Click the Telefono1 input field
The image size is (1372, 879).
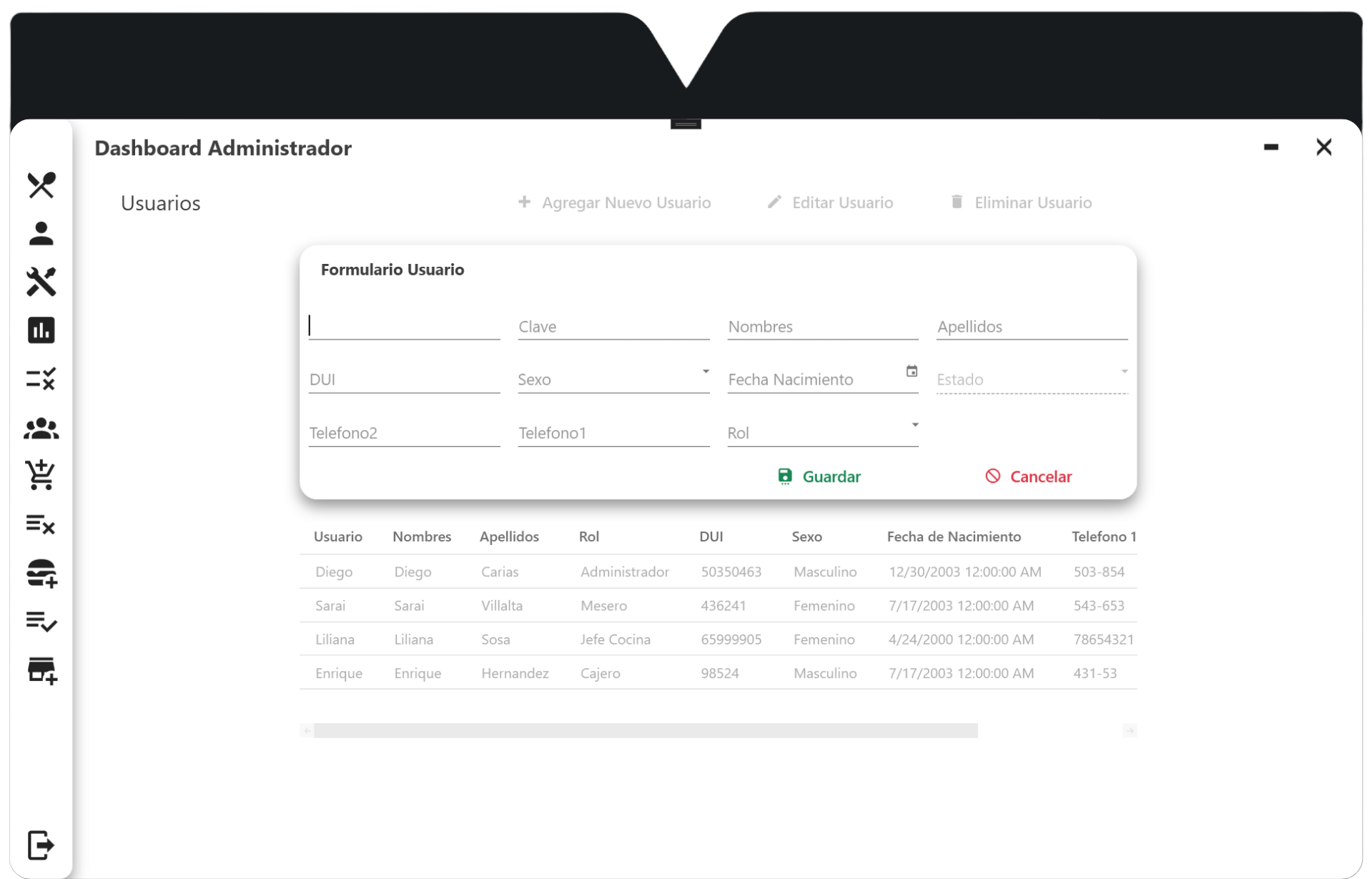(613, 433)
